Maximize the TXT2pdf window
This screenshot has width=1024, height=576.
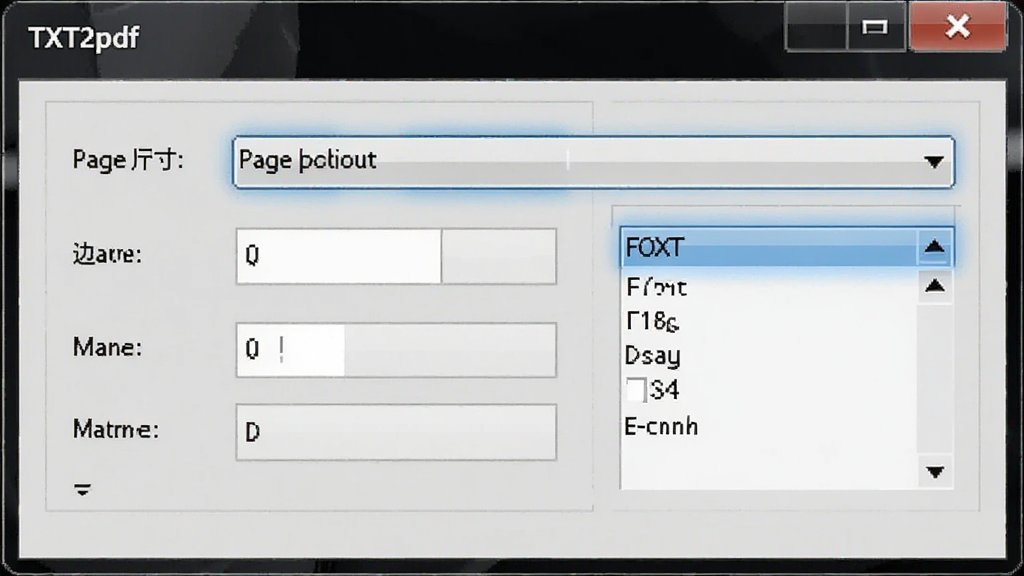coord(875,27)
